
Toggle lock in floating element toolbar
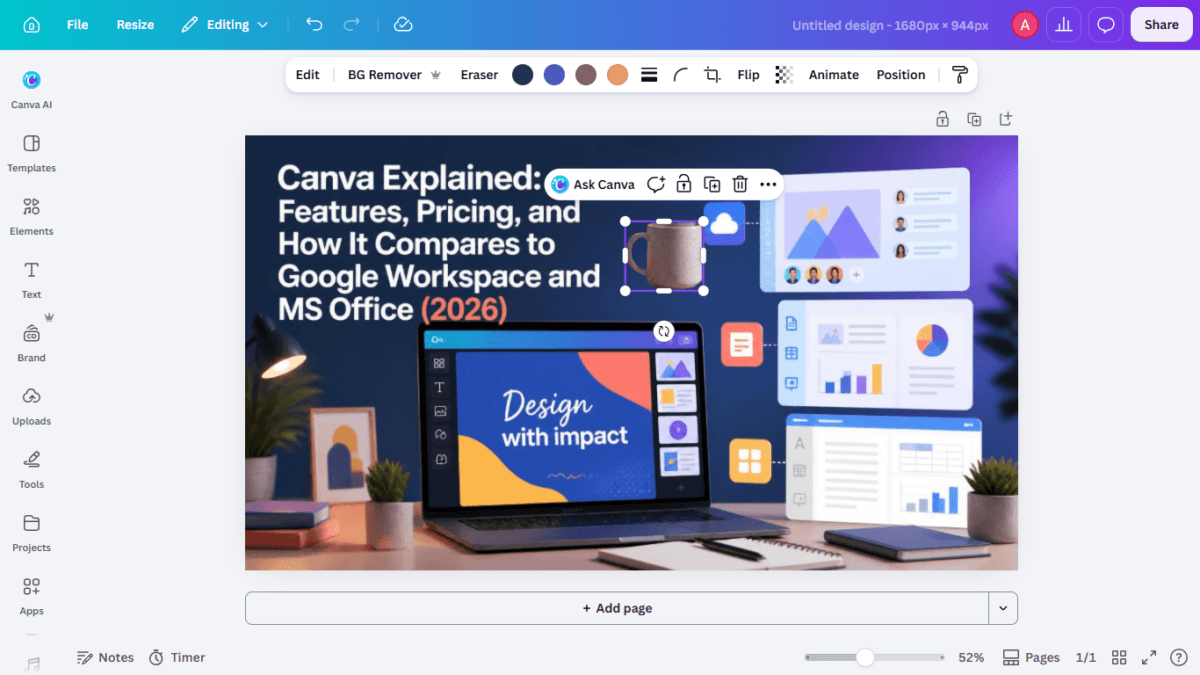tap(684, 184)
